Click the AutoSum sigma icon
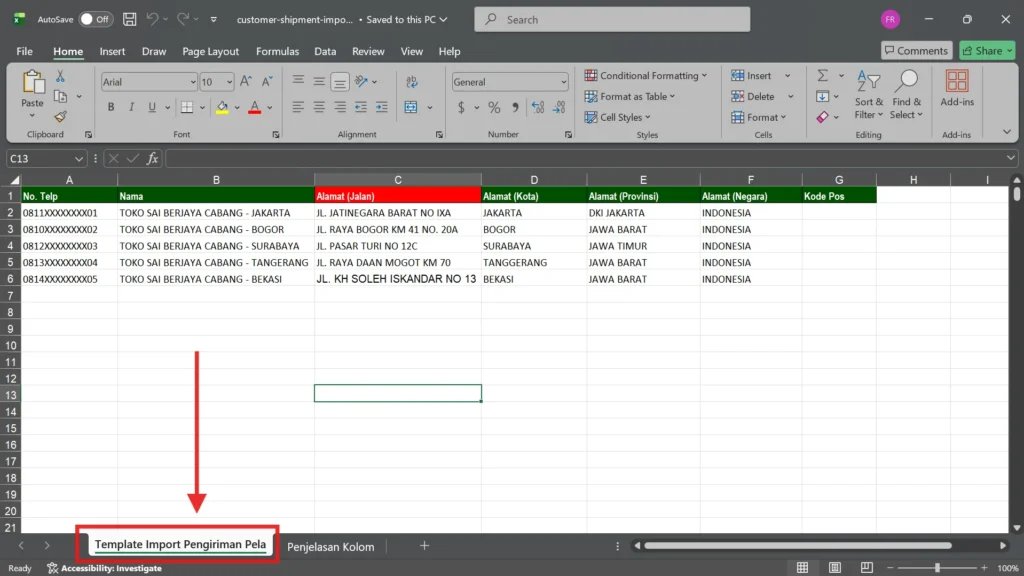Image resolution: width=1024 pixels, height=576 pixels. tap(823, 76)
